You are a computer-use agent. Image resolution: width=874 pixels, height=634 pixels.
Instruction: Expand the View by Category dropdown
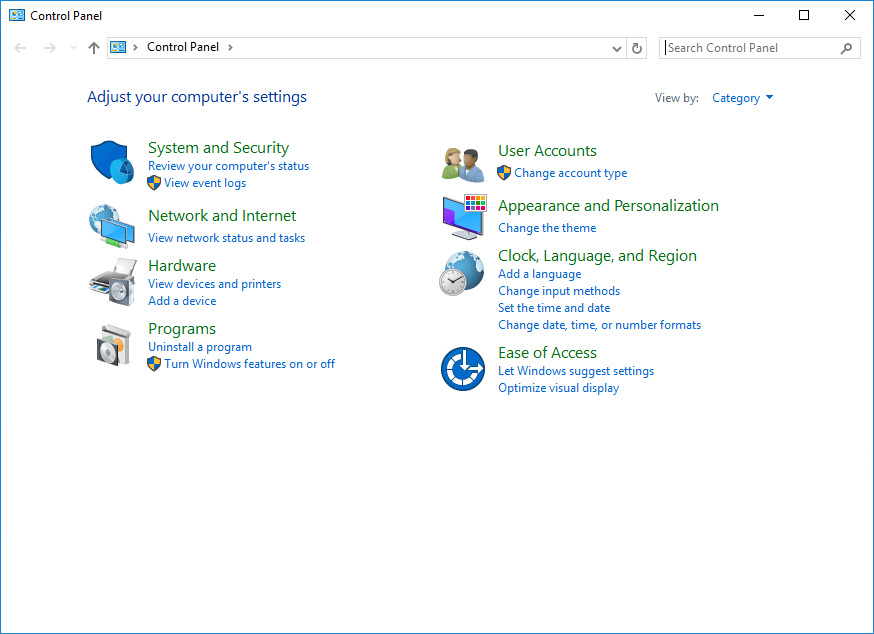tap(742, 98)
